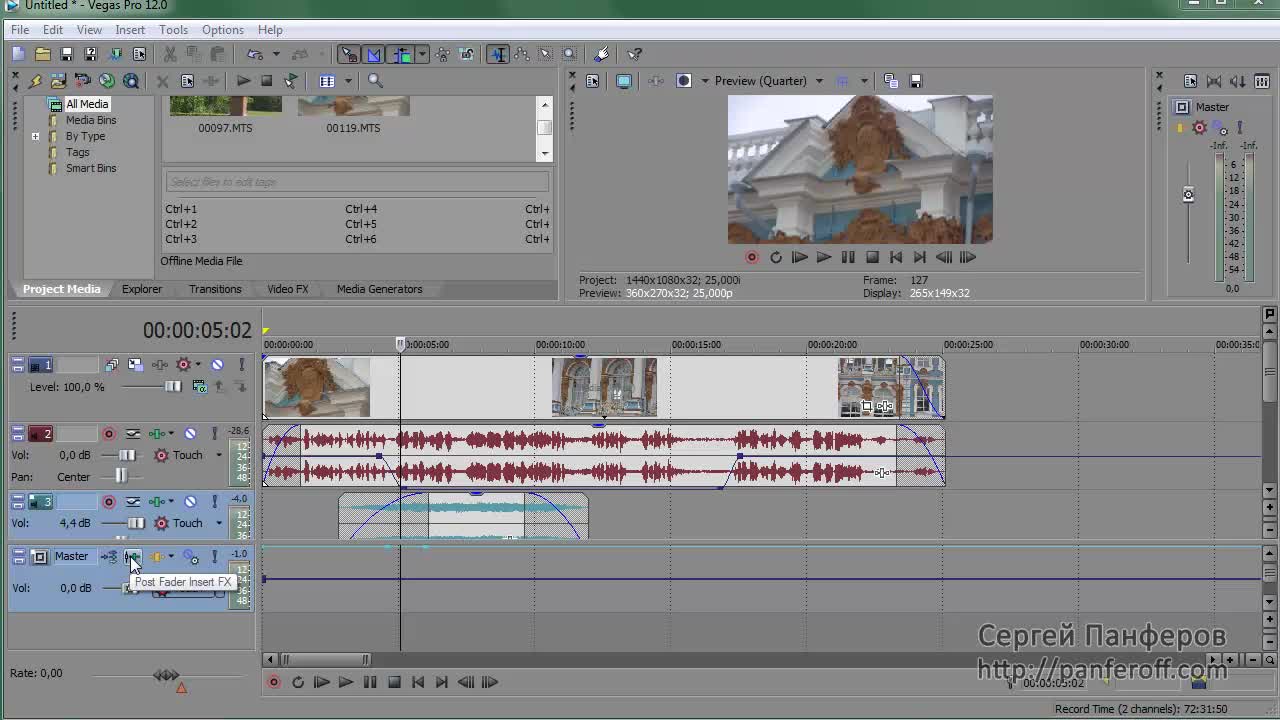Viewport: 1280px width, 720px height.
Task: Open the track 1 automation settings dropdown arrow
Action: click(x=198, y=365)
